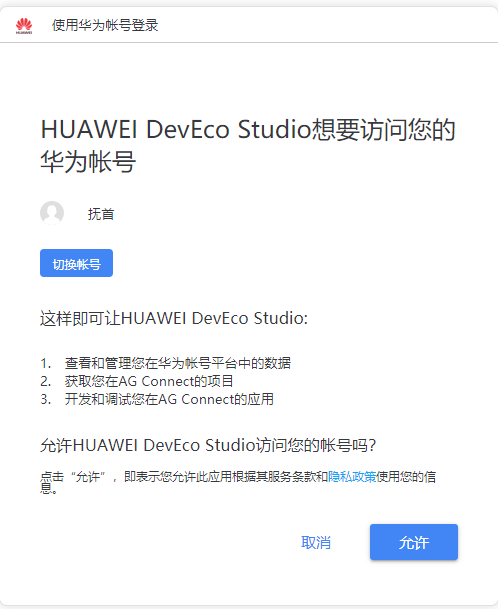The width and height of the screenshot is (498, 609).
Task: Click the header title 使用华为帐号登录
Action: 105,25
